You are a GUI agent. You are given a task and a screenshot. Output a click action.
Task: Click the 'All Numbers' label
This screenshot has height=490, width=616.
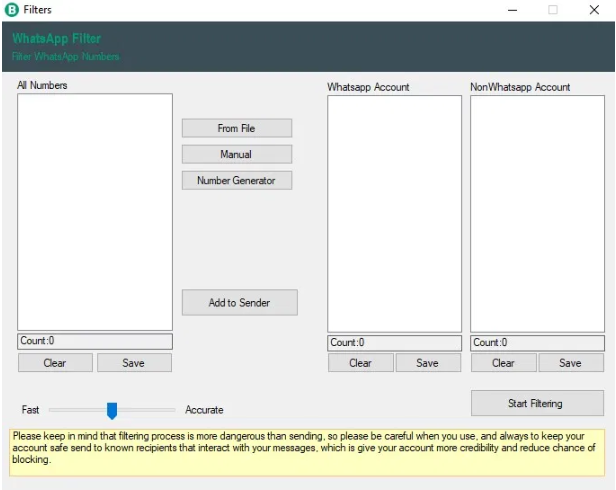(42, 85)
